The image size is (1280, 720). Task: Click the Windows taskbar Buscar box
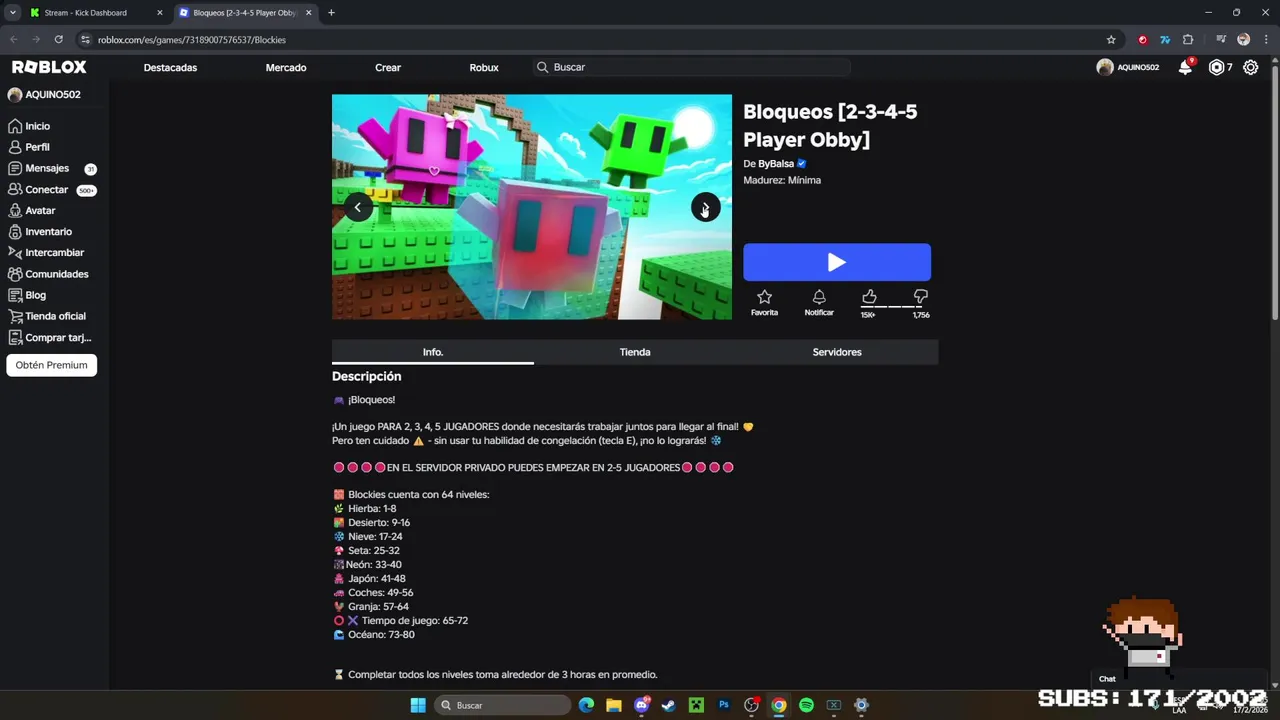click(x=504, y=705)
